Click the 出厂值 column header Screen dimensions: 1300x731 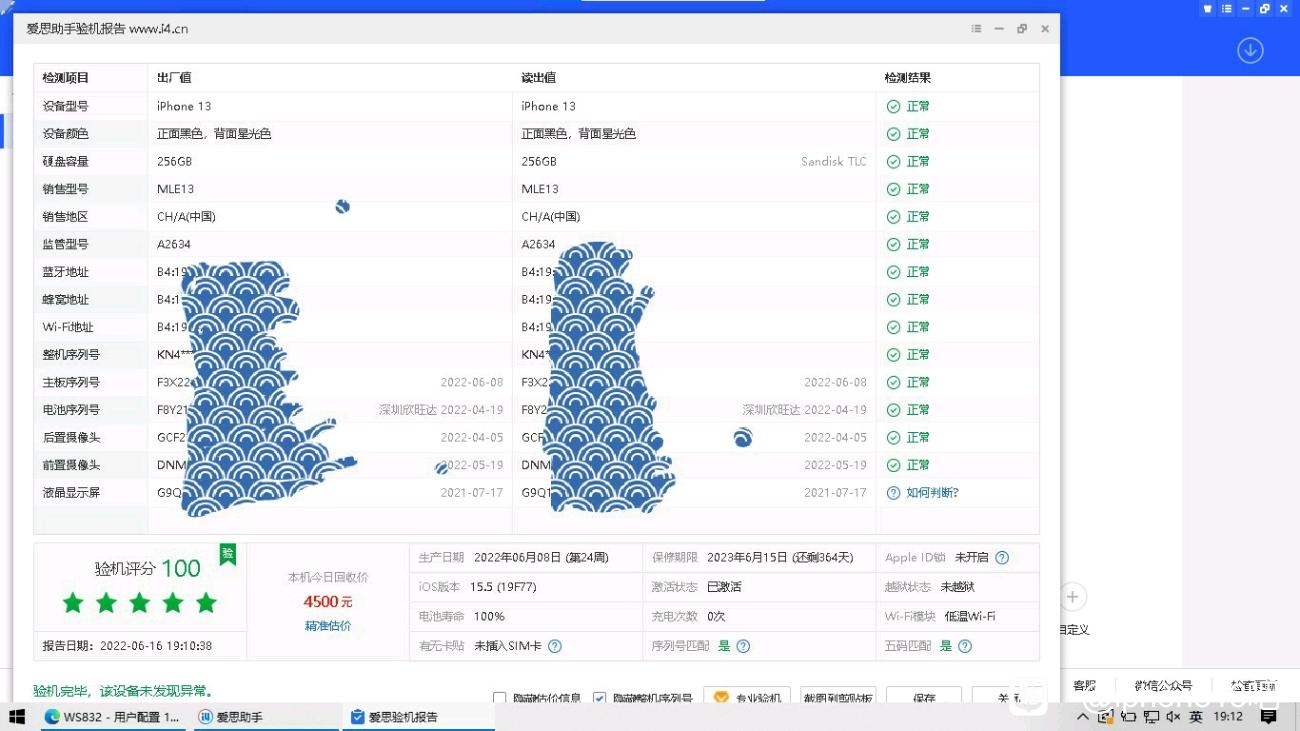pos(174,78)
